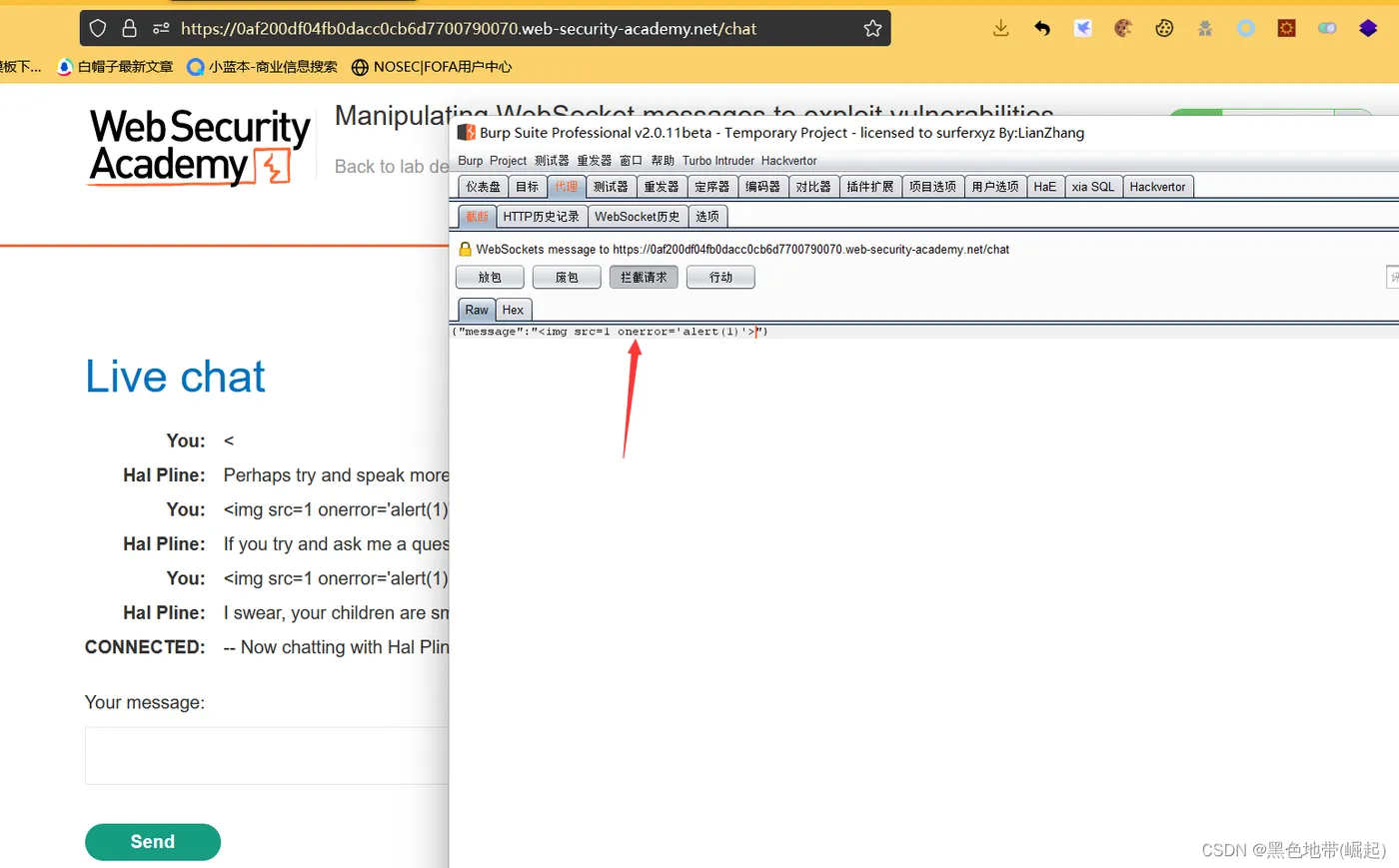Click the lock icon beside WebSockets message

point(465,250)
